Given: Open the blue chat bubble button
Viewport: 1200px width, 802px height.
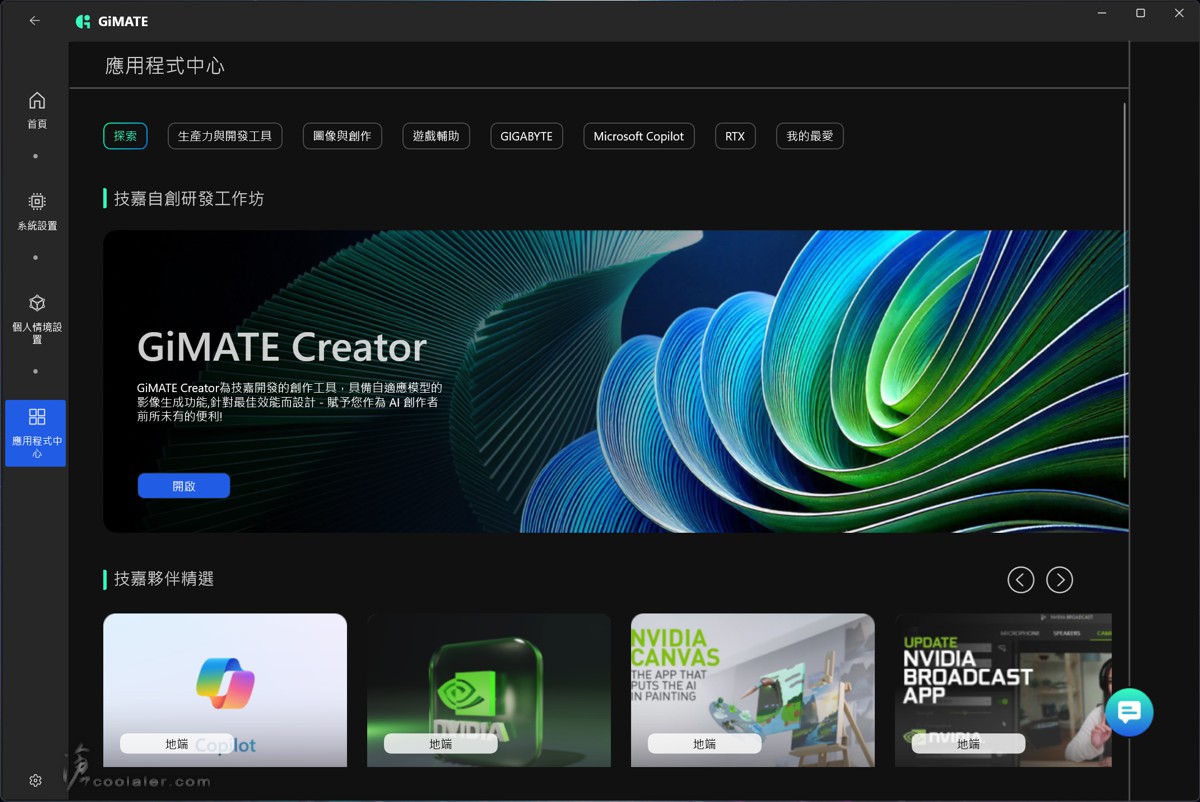Looking at the screenshot, I should point(1129,712).
